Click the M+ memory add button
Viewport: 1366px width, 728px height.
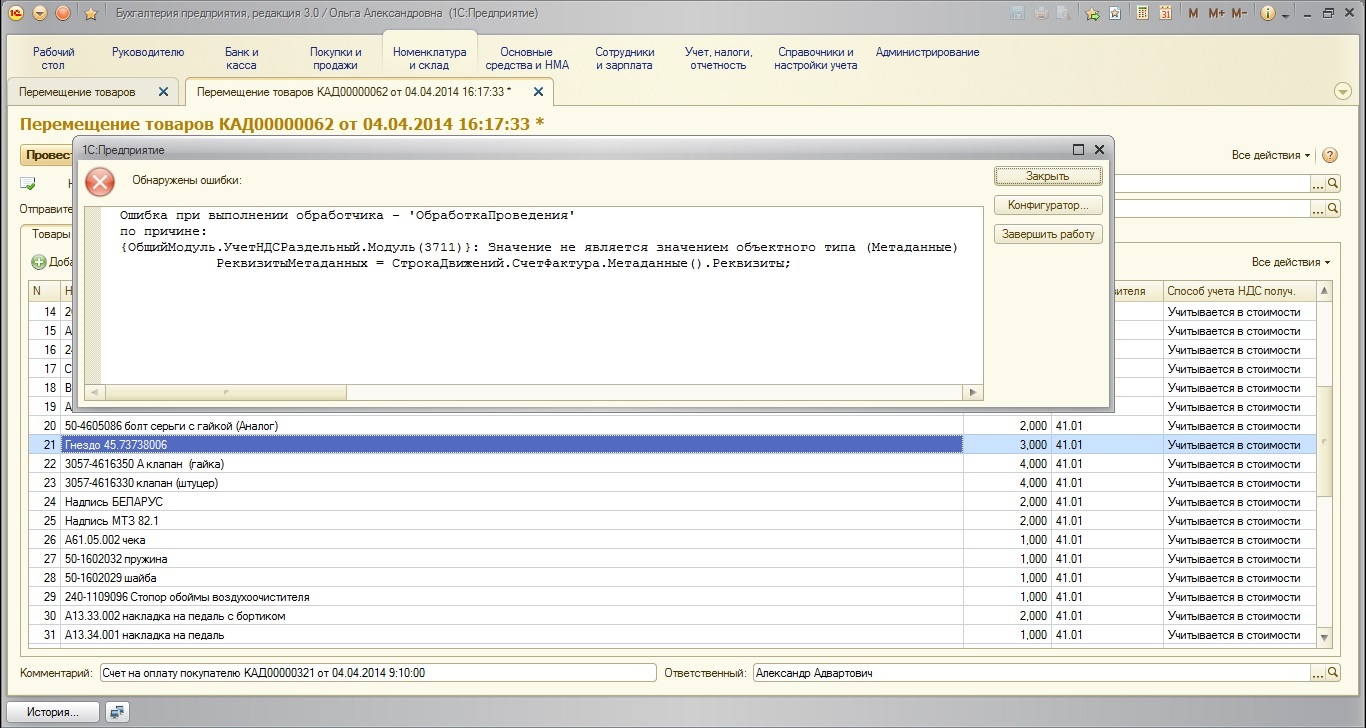[1216, 14]
